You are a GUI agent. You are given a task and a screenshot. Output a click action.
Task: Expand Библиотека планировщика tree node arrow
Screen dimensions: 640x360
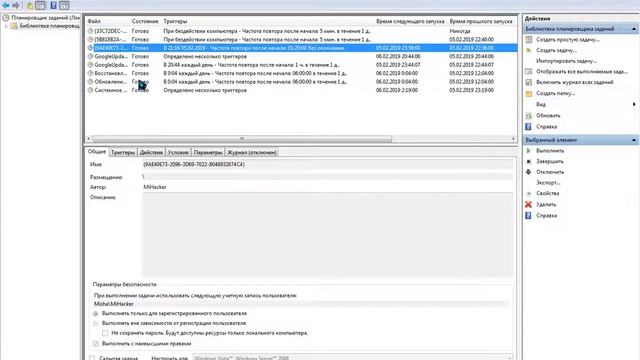coord(6,26)
